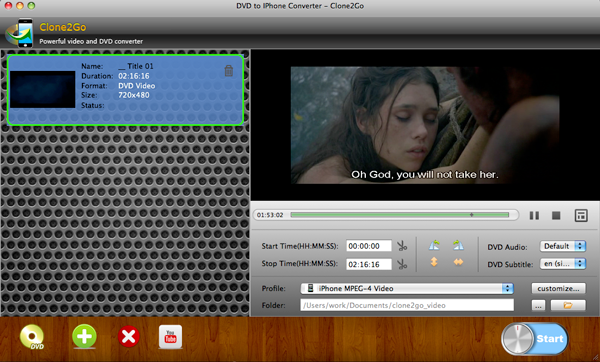The width and height of the screenshot is (600, 362).
Task: Flip video vertically icon
Action: (434, 262)
